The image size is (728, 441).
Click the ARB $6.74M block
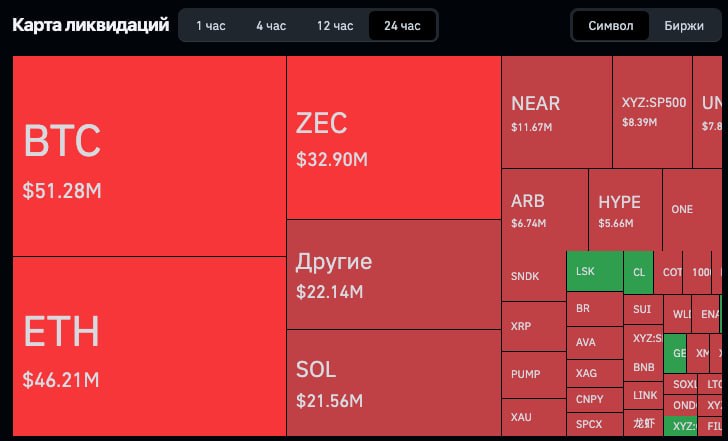[x=545, y=210]
